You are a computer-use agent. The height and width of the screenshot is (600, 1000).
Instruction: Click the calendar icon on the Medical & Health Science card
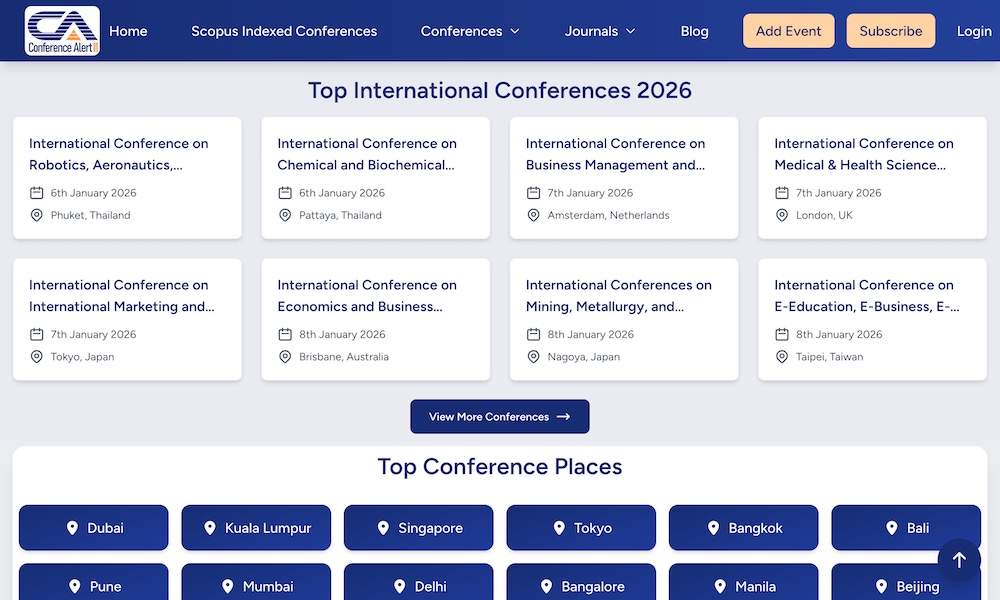pyautogui.click(x=781, y=193)
